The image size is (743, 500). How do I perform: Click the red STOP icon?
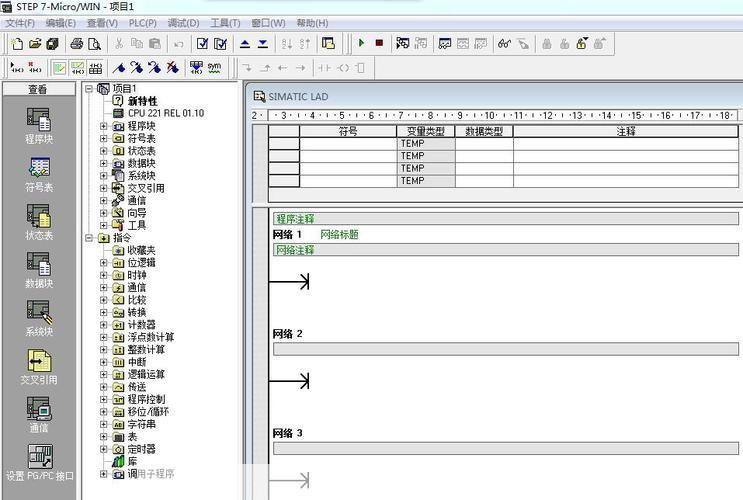point(379,43)
